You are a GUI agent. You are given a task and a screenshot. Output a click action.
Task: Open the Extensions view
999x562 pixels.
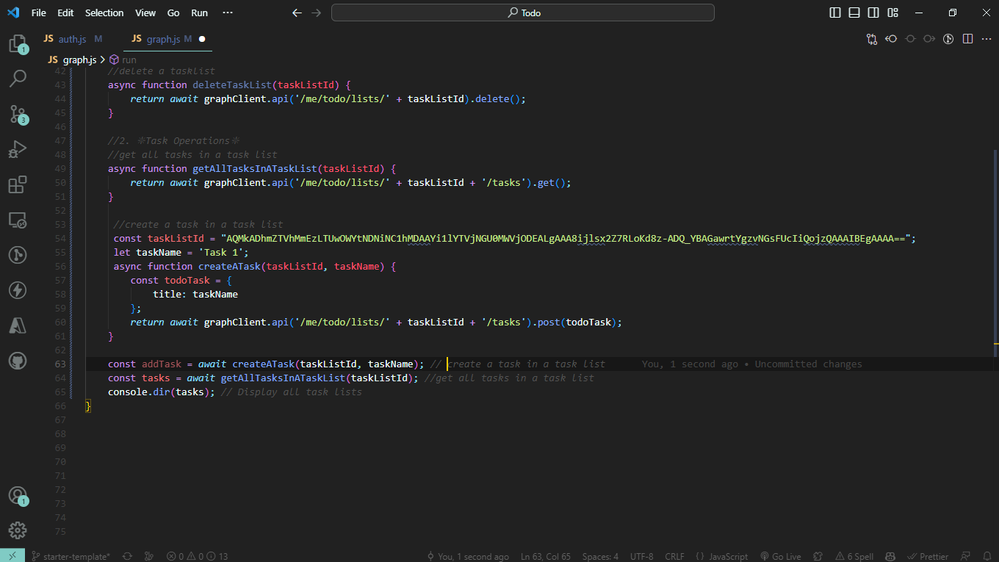click(x=18, y=185)
